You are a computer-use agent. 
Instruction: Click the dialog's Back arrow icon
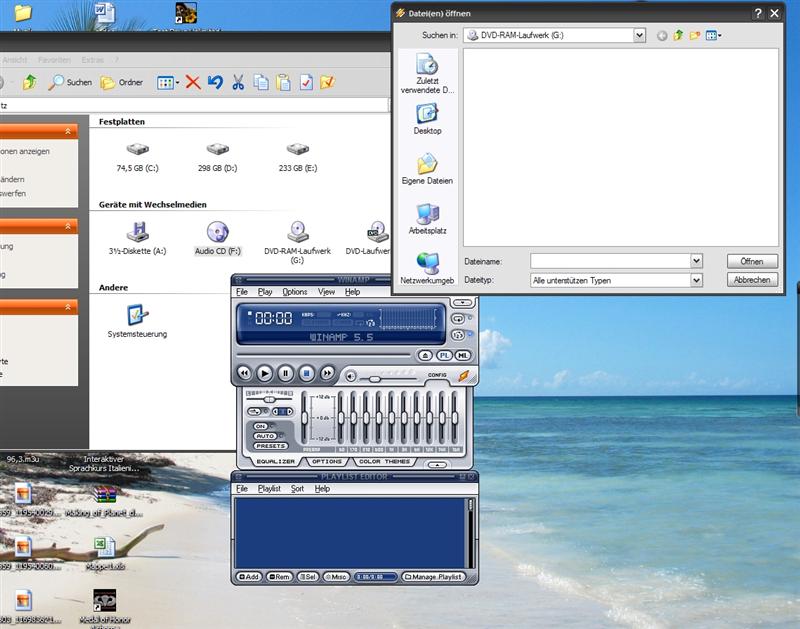662,36
